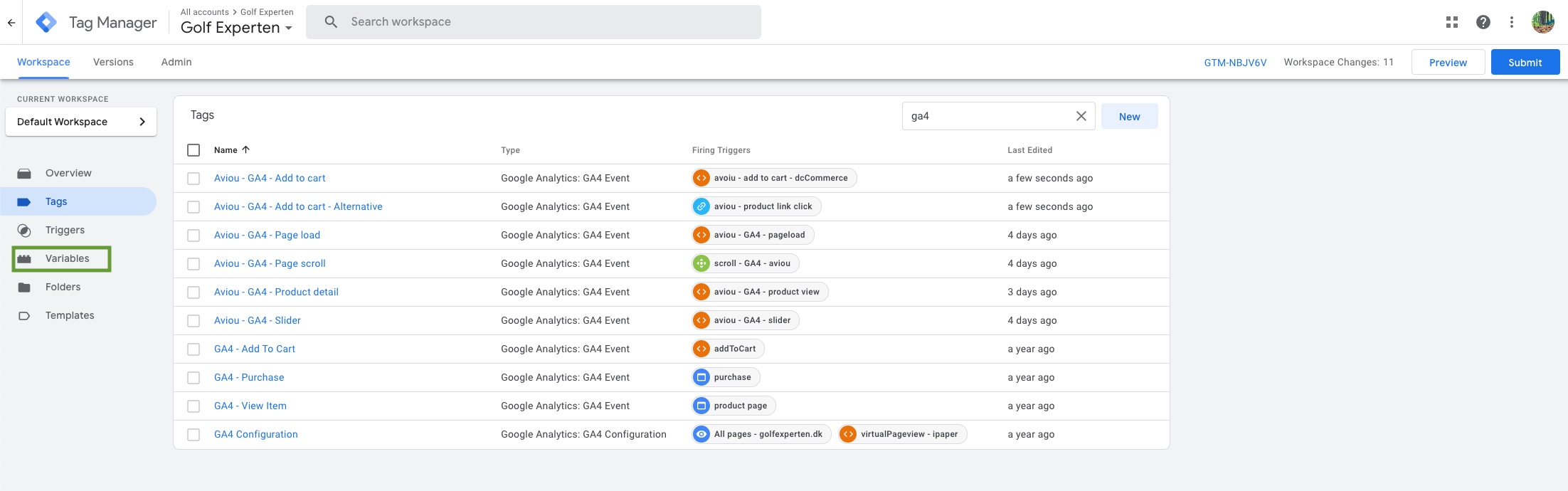Image resolution: width=1568 pixels, height=491 pixels.
Task: Open trigger aviou - add to cart - dcCommerce
Action: click(x=774, y=178)
